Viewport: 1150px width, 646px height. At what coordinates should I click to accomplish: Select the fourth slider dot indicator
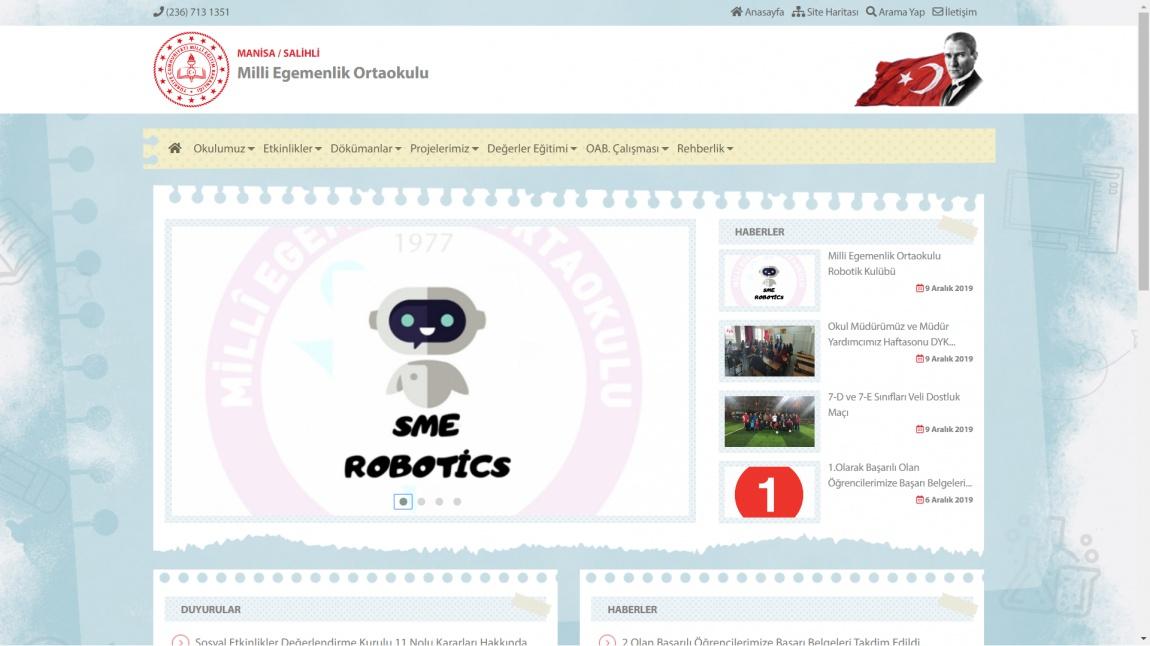[x=457, y=502]
